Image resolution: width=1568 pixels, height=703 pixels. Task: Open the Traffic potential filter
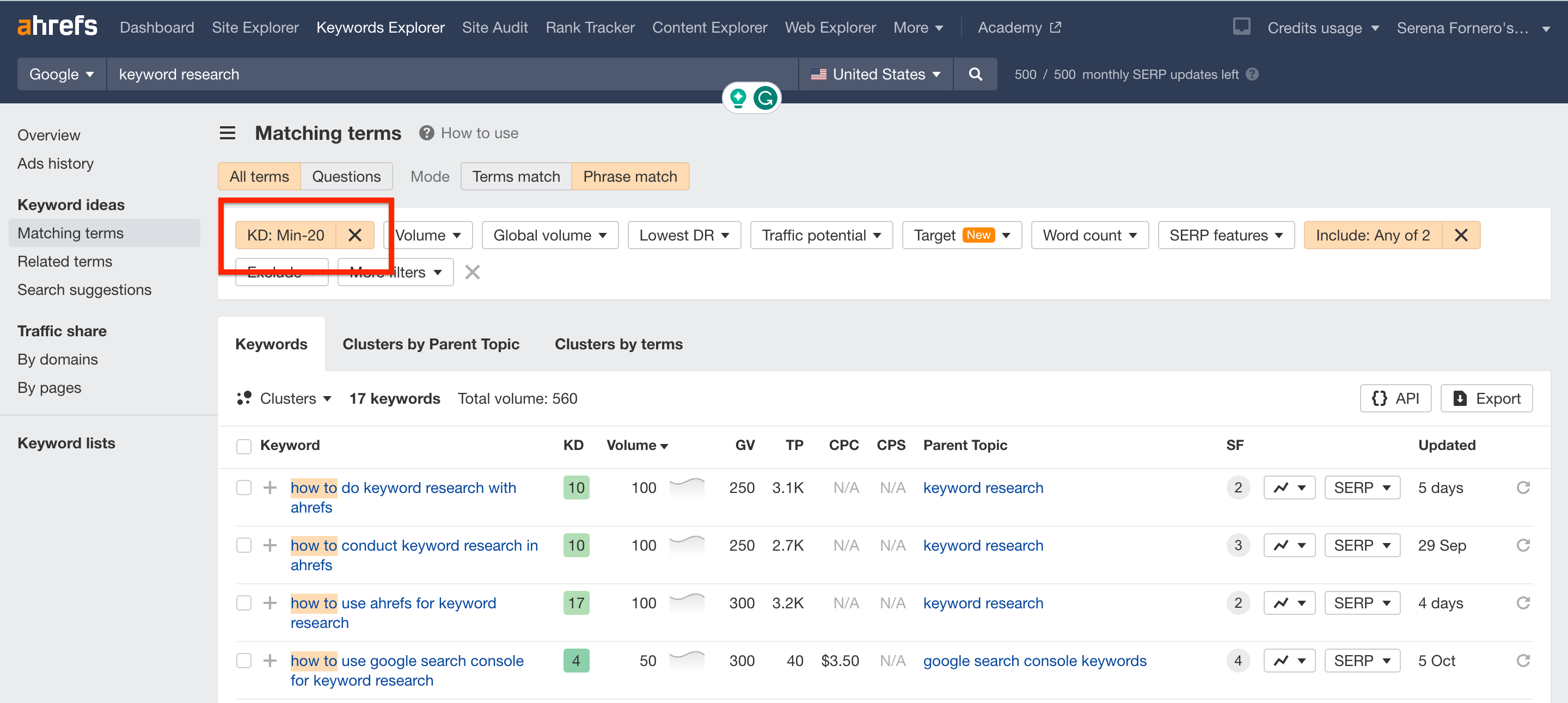821,236
